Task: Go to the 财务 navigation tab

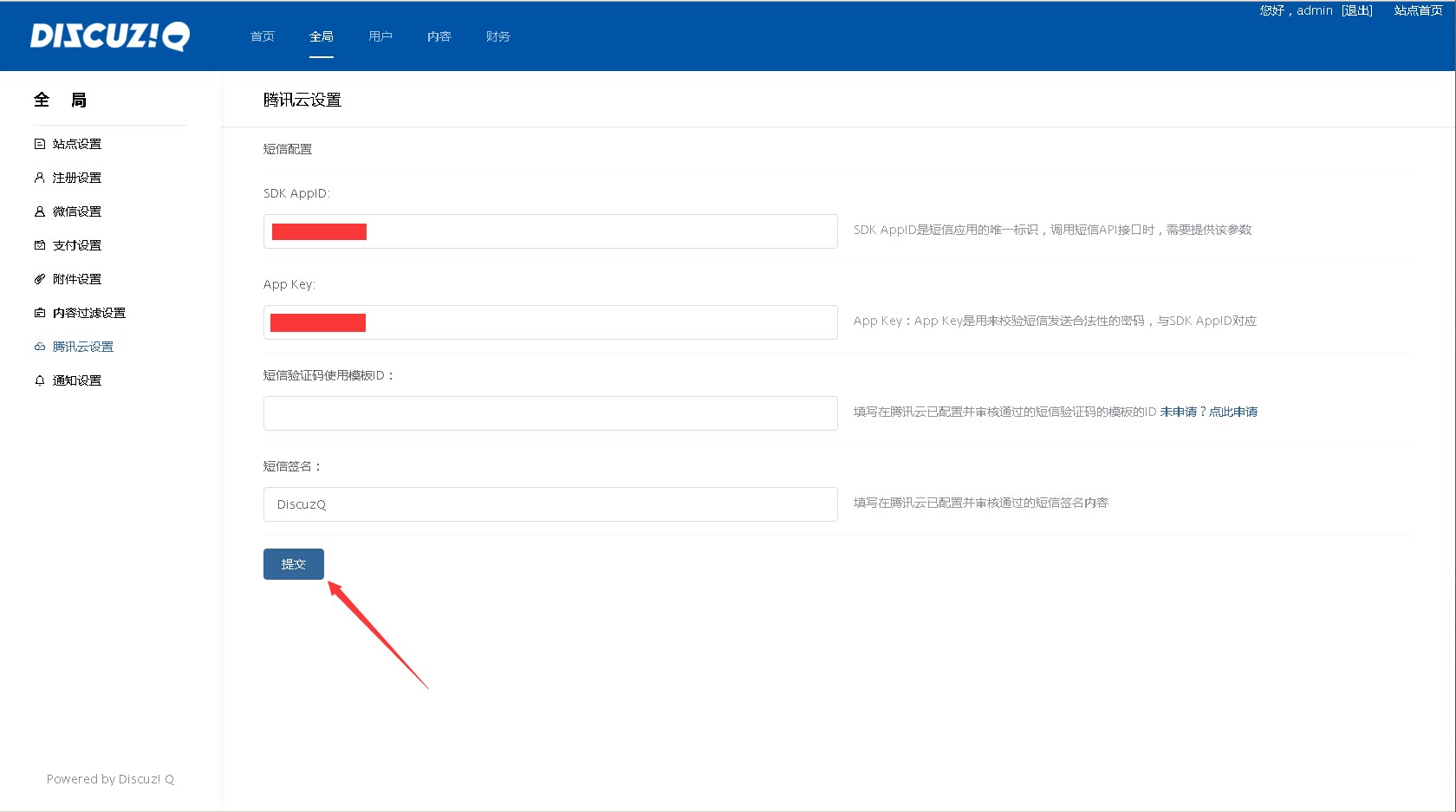Action: (498, 36)
